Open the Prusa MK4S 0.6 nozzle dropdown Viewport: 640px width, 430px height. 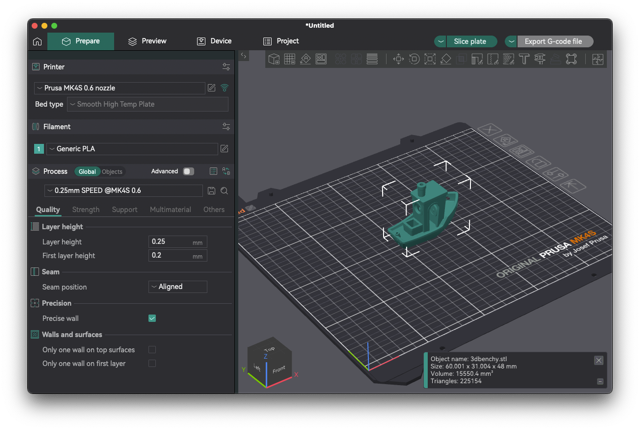click(x=120, y=88)
